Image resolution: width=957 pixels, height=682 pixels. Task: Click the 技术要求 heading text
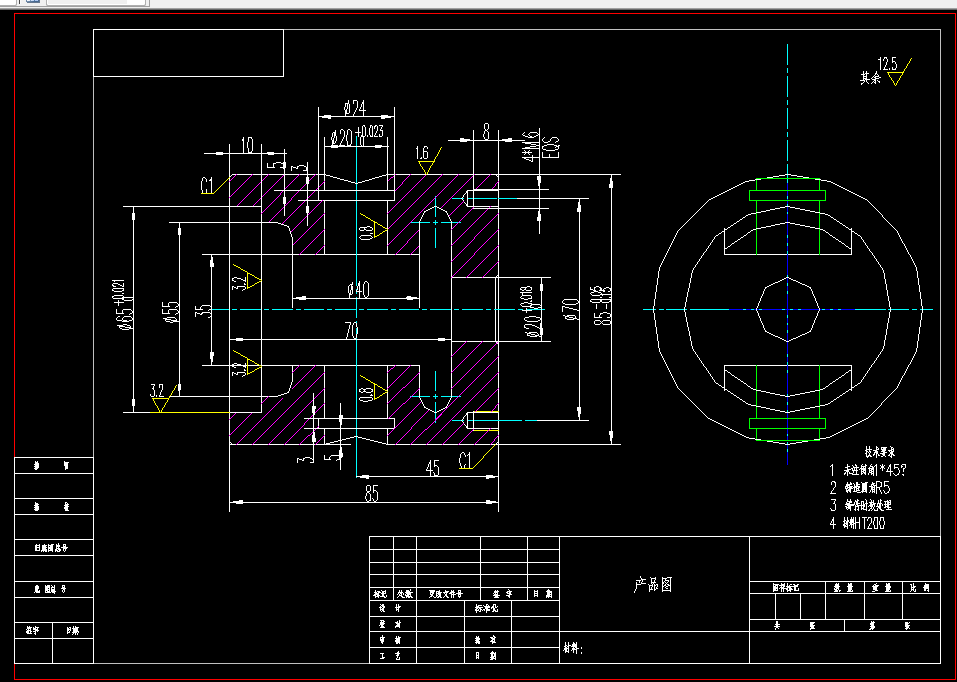879,452
